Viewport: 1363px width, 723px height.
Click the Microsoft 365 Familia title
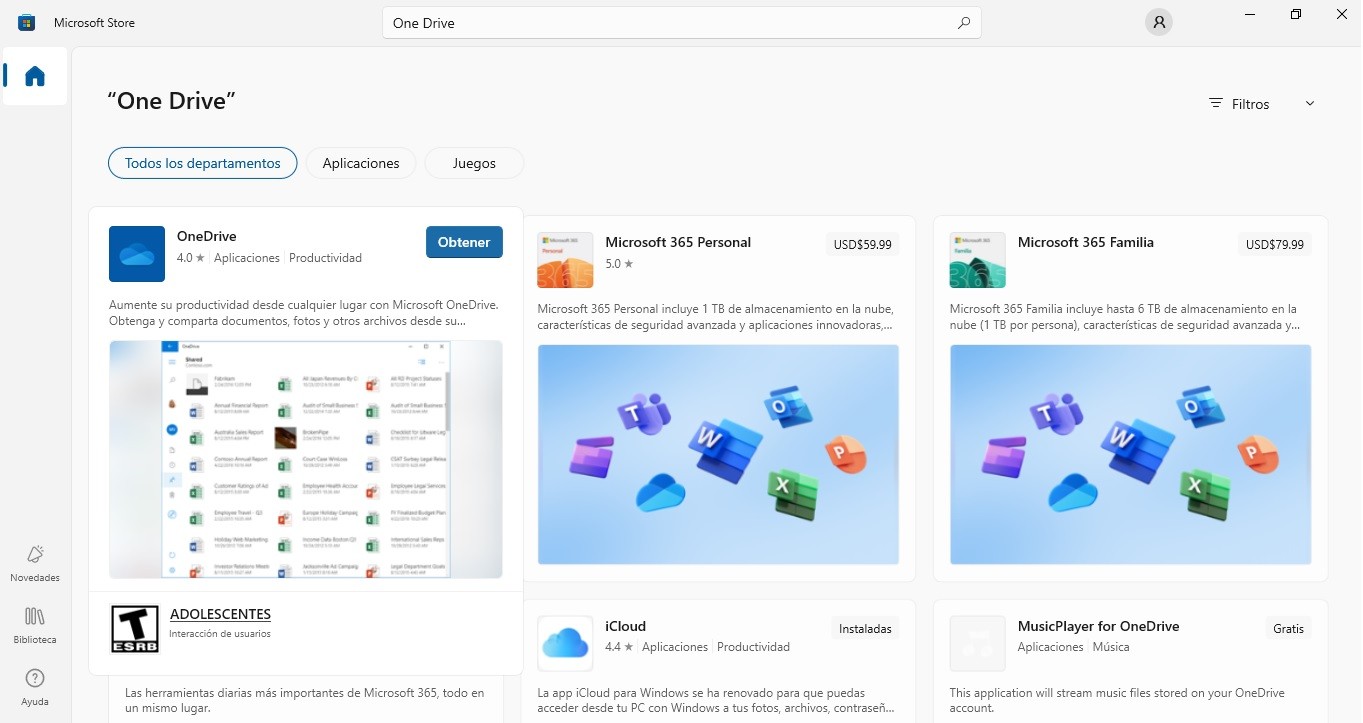(x=1085, y=242)
